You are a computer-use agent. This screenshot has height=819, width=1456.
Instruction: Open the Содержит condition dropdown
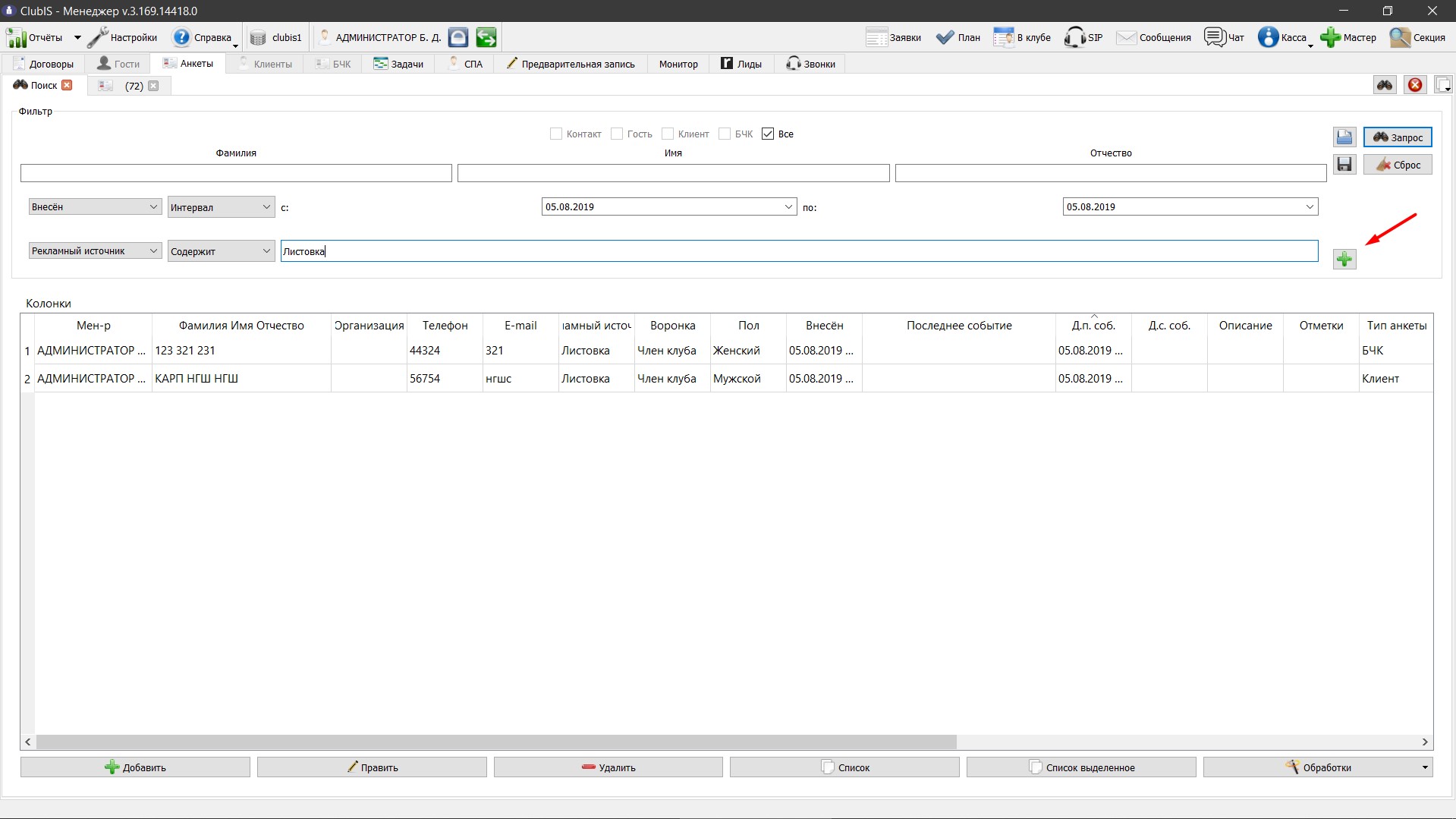(221, 251)
